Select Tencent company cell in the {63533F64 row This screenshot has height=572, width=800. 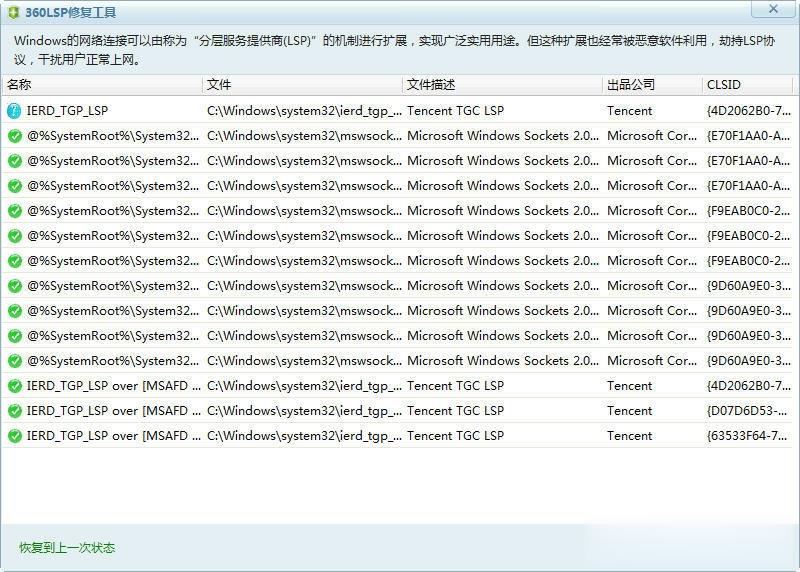(630, 436)
